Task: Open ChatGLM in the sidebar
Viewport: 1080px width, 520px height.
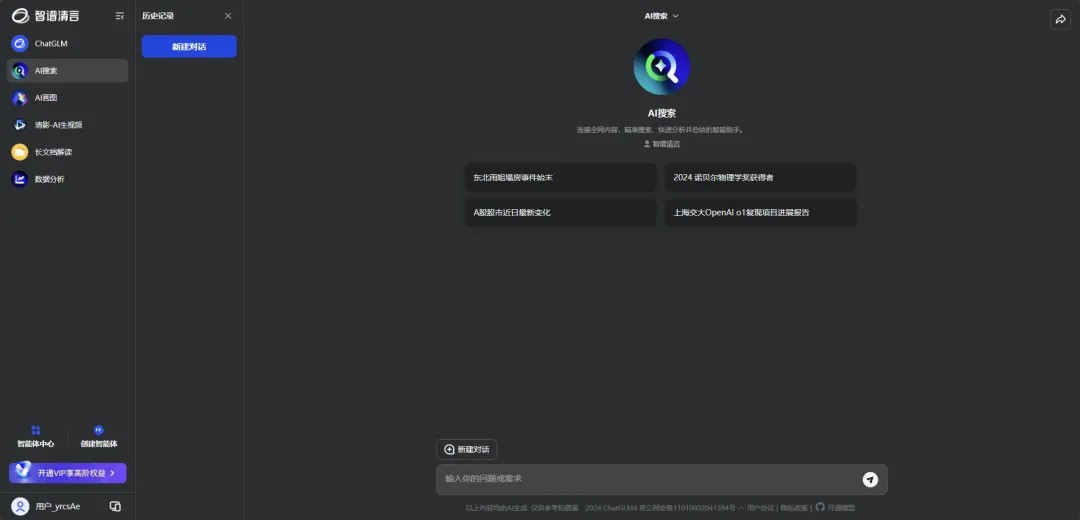Action: tap(68, 43)
